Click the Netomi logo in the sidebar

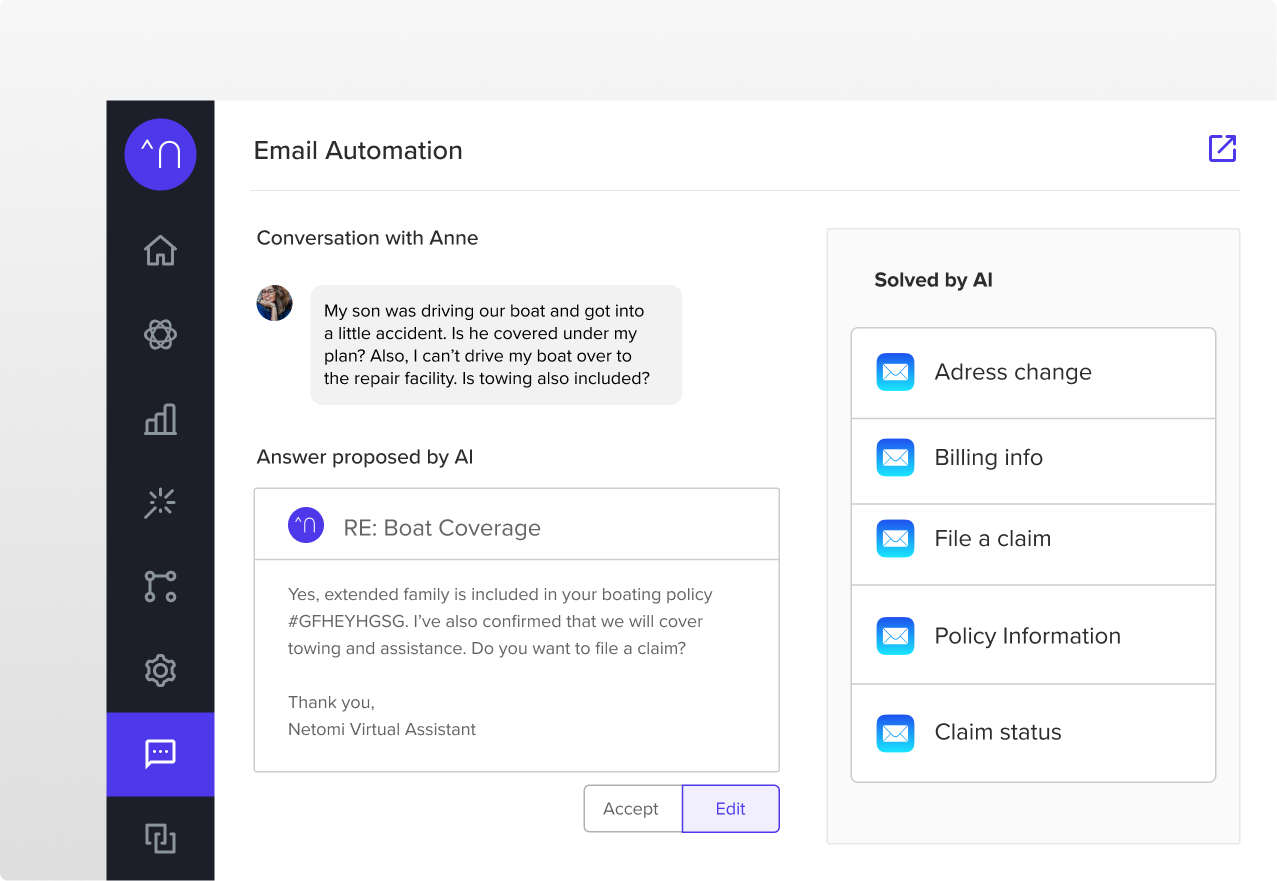point(160,154)
